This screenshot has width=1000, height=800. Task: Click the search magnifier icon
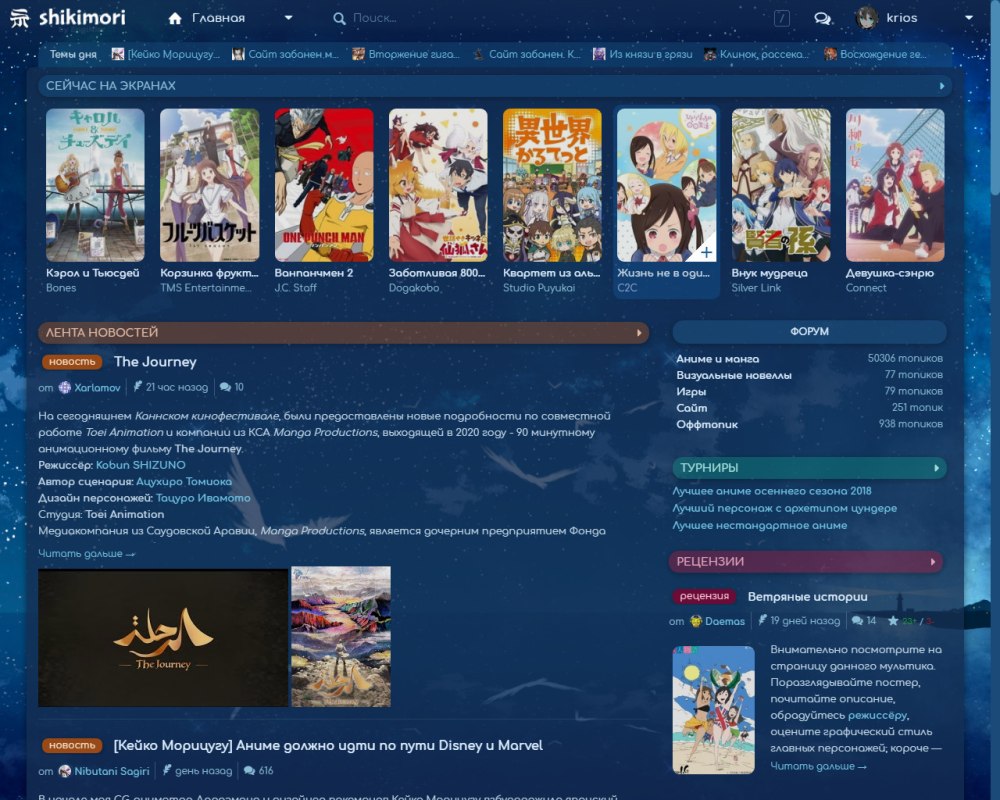339,19
